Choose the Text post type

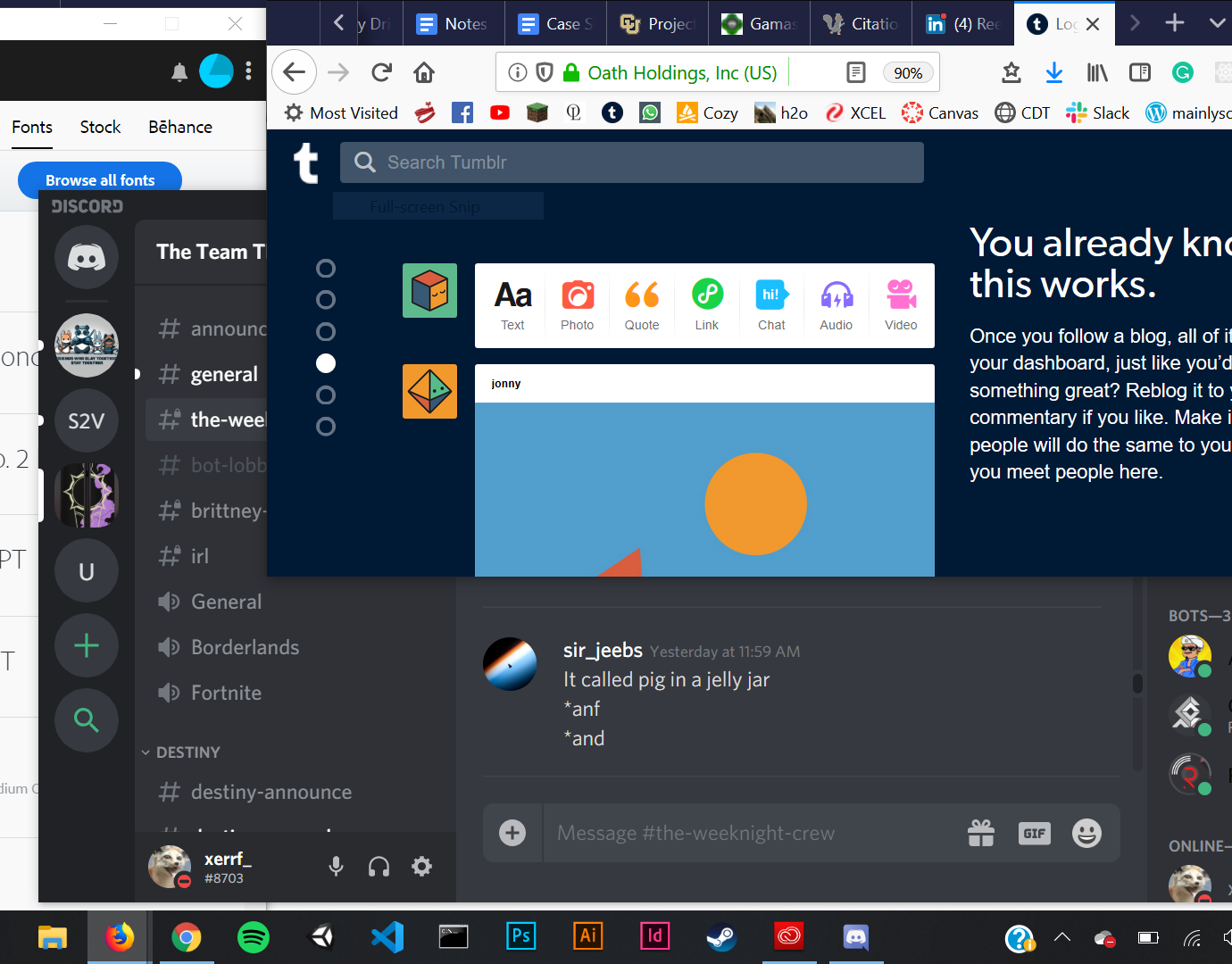[x=513, y=305]
